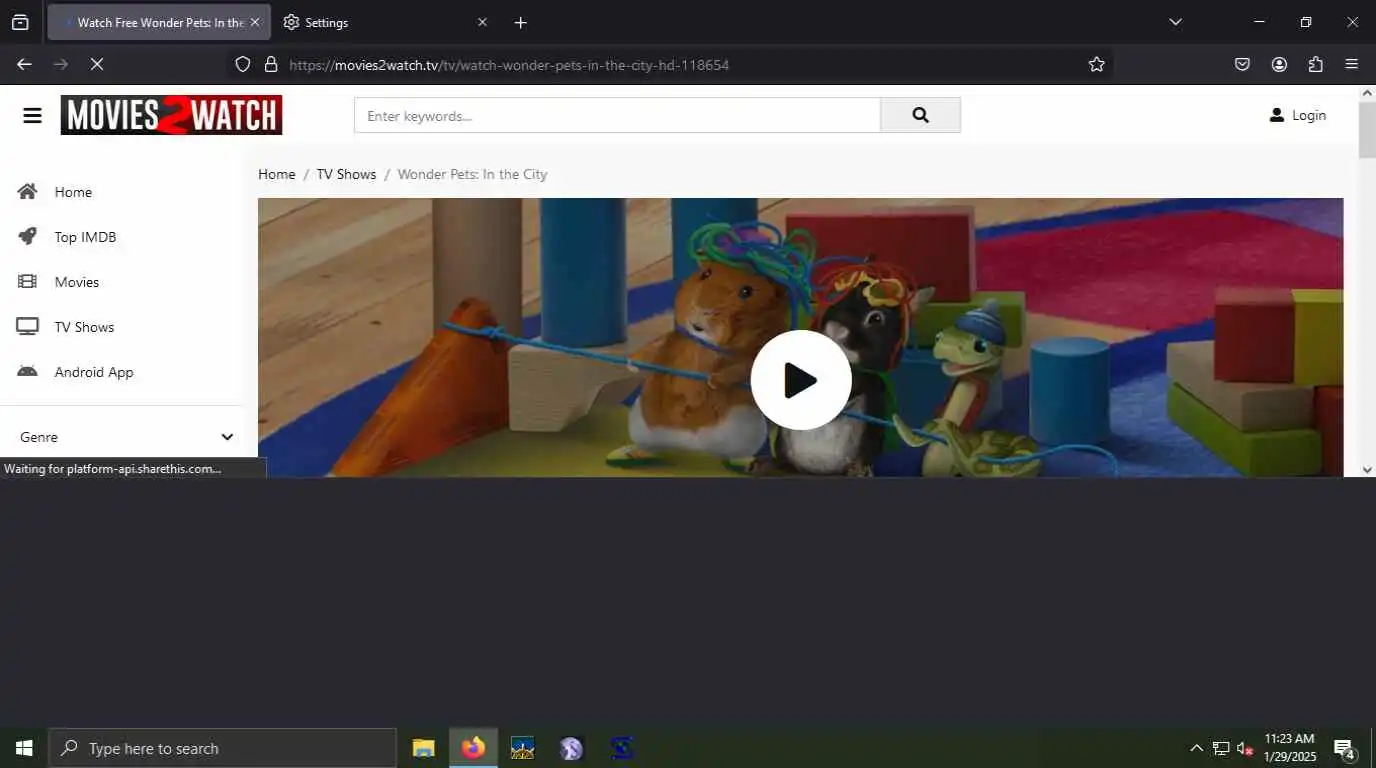
Task: Click the Firefox taskbar icon
Action: click(473, 748)
